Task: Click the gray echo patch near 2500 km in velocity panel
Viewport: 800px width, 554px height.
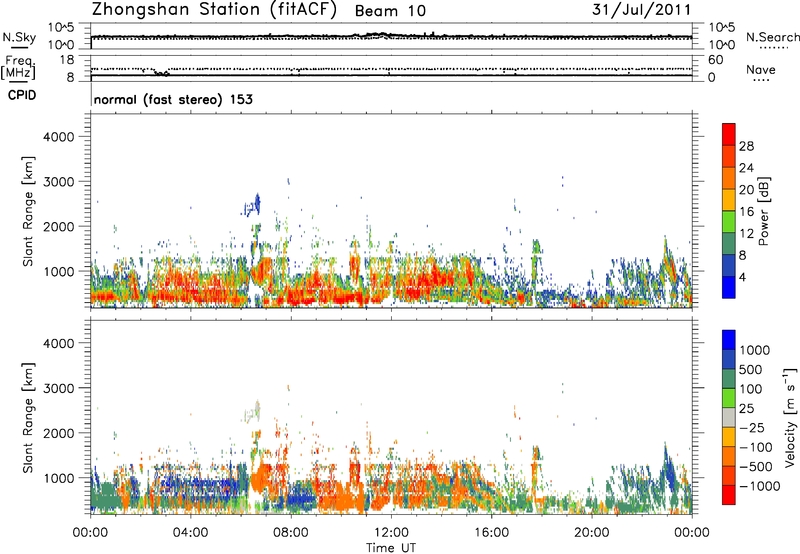Action: 253,412
